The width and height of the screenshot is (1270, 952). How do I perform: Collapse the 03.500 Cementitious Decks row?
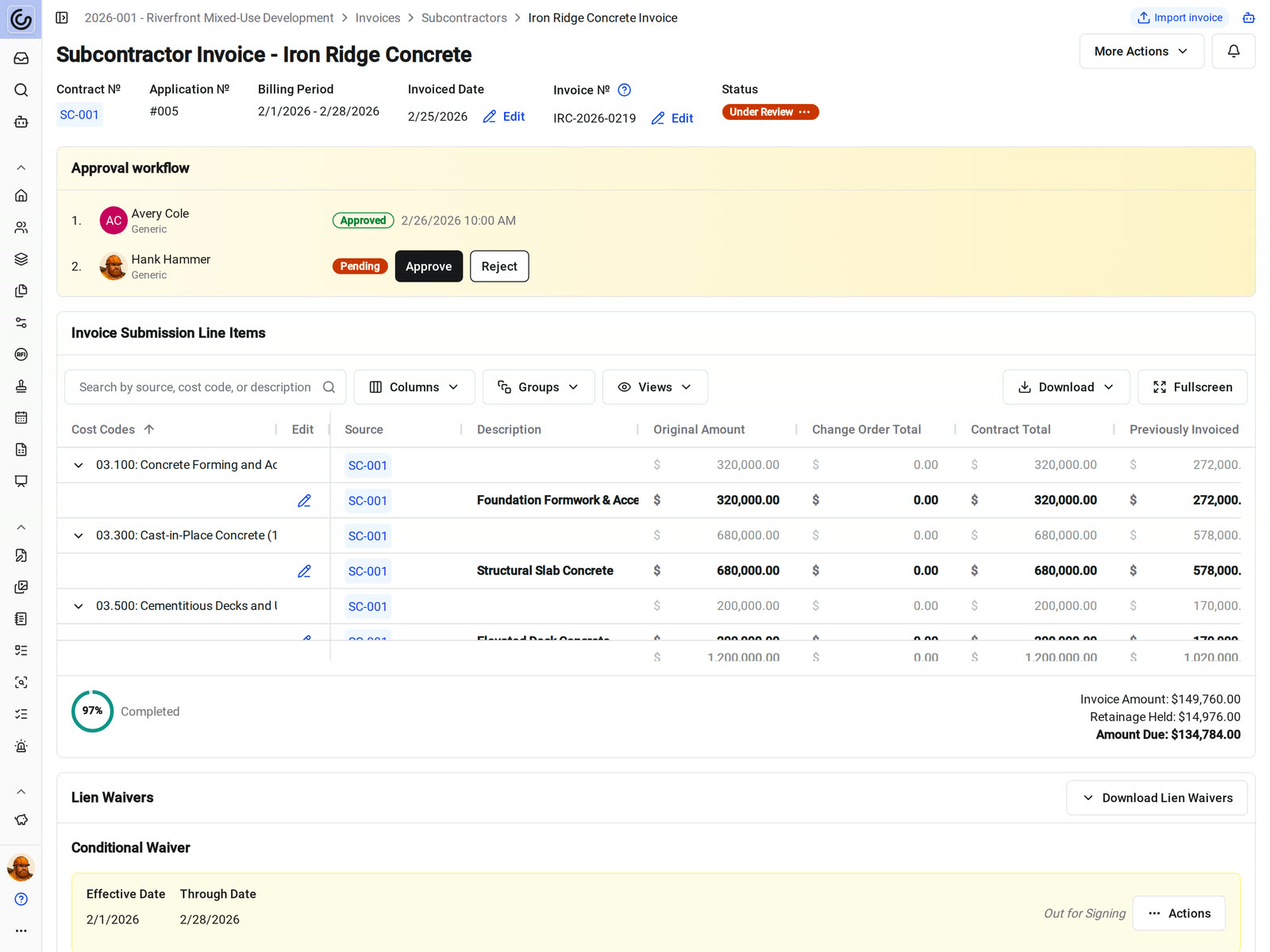tap(79, 606)
